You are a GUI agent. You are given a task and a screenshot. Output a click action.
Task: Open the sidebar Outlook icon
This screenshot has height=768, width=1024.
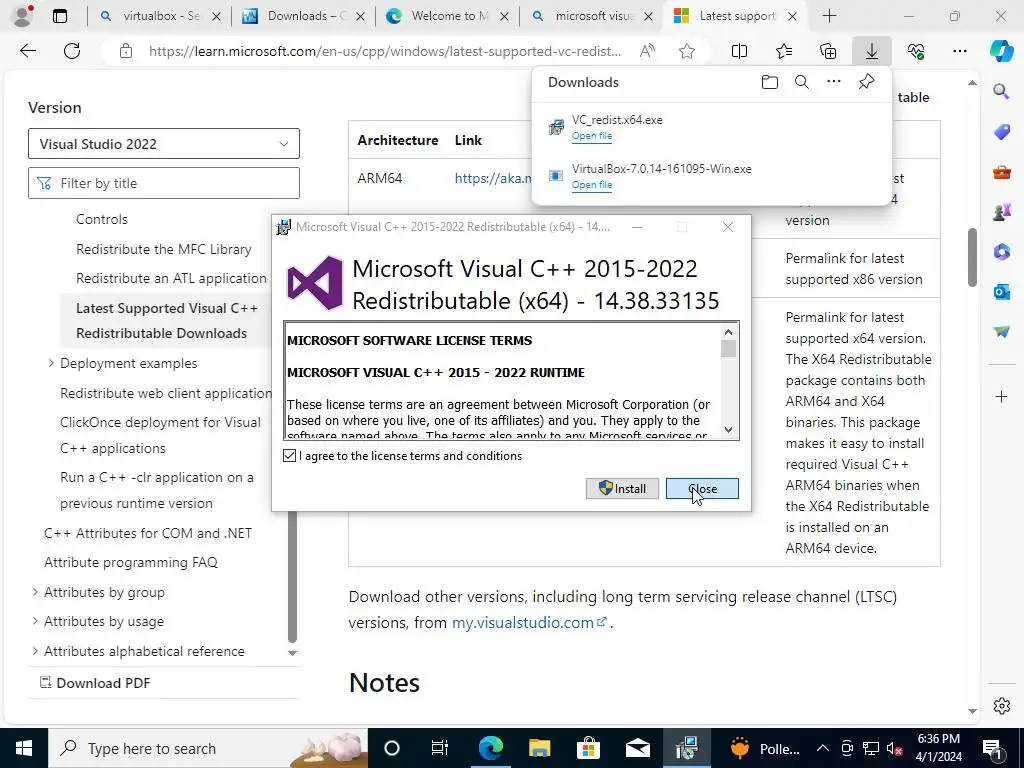pos(1001,292)
